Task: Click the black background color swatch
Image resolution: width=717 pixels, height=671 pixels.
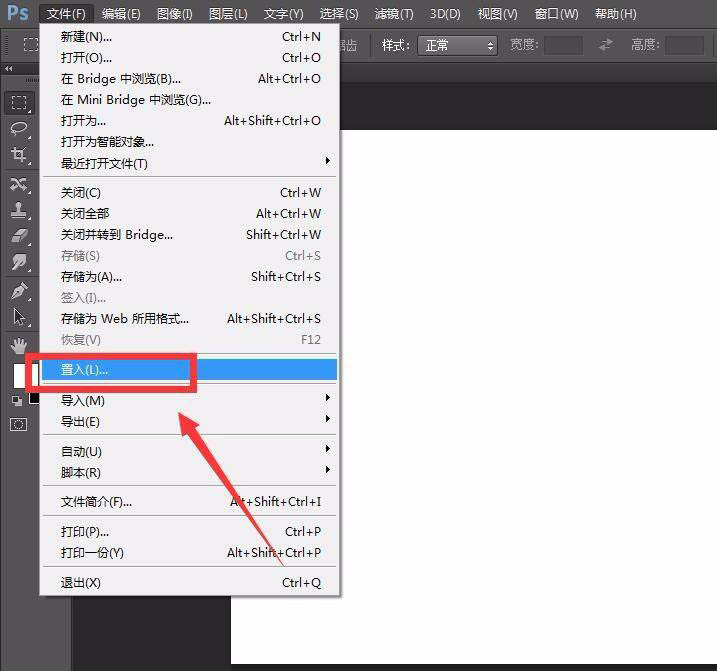Action: [34, 399]
